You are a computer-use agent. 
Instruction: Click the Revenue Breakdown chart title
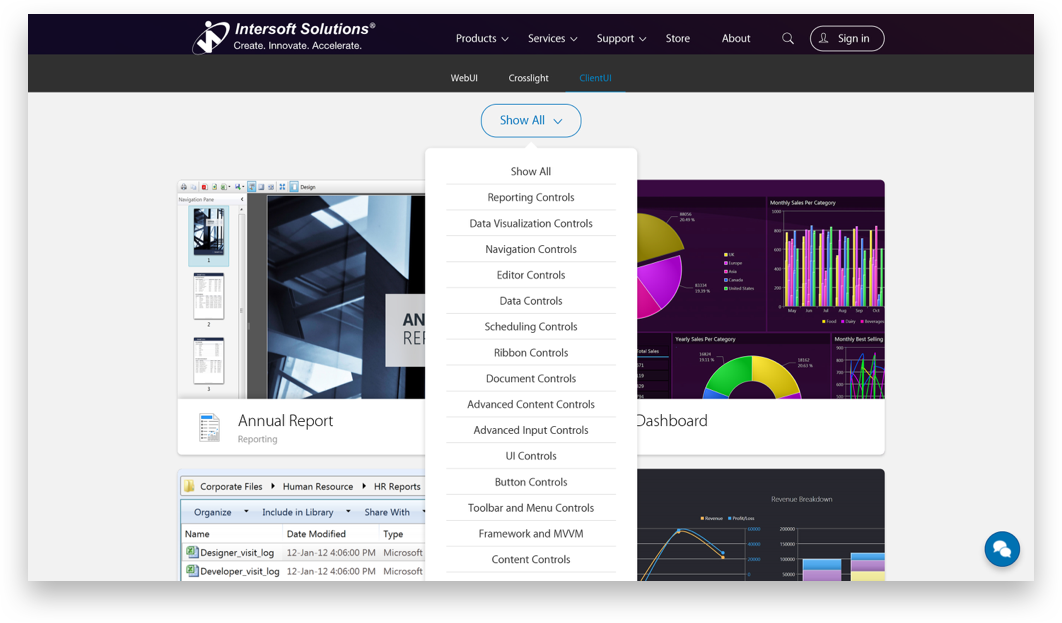tap(801, 499)
